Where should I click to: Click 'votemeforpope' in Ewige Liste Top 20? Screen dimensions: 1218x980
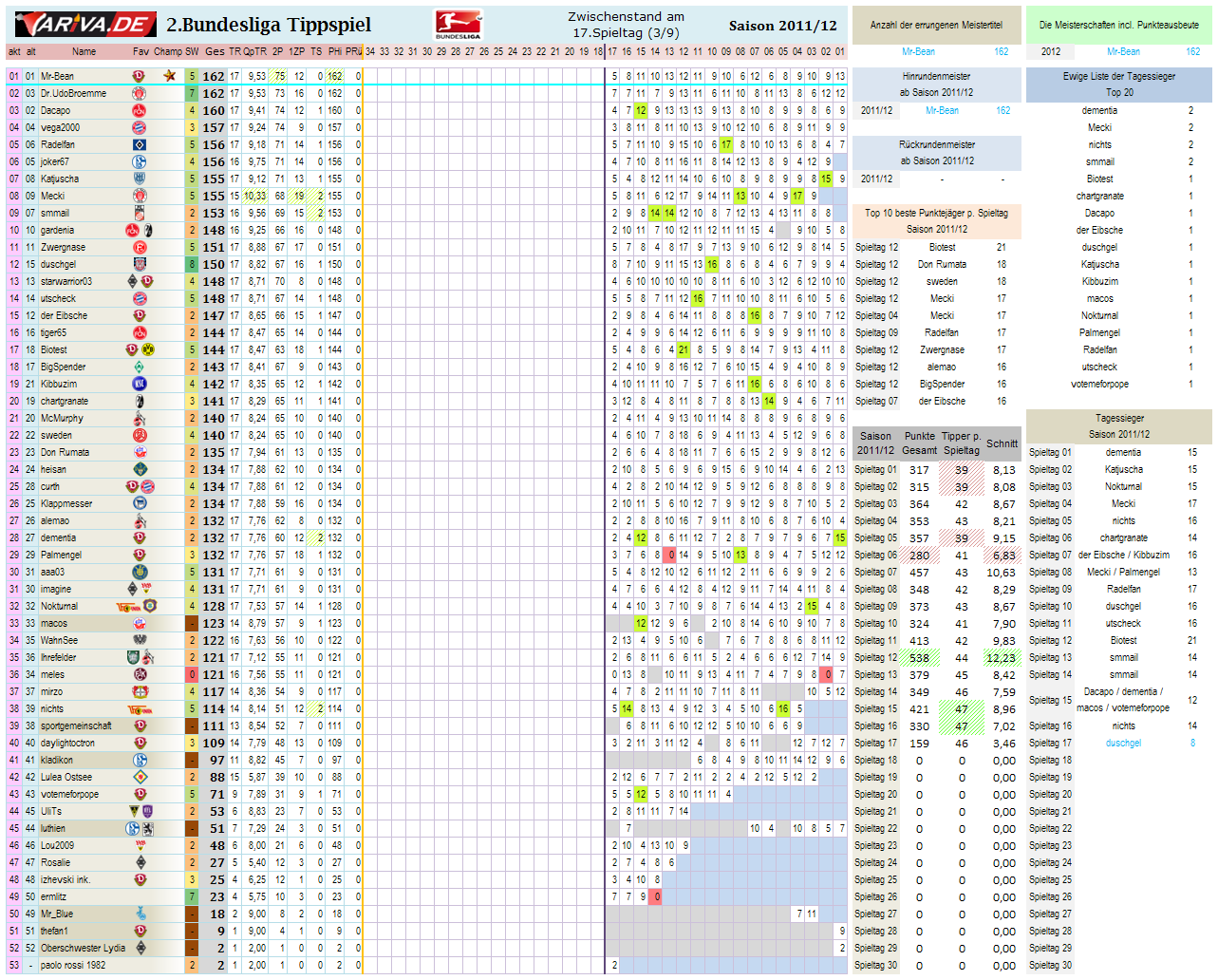(x=1099, y=384)
